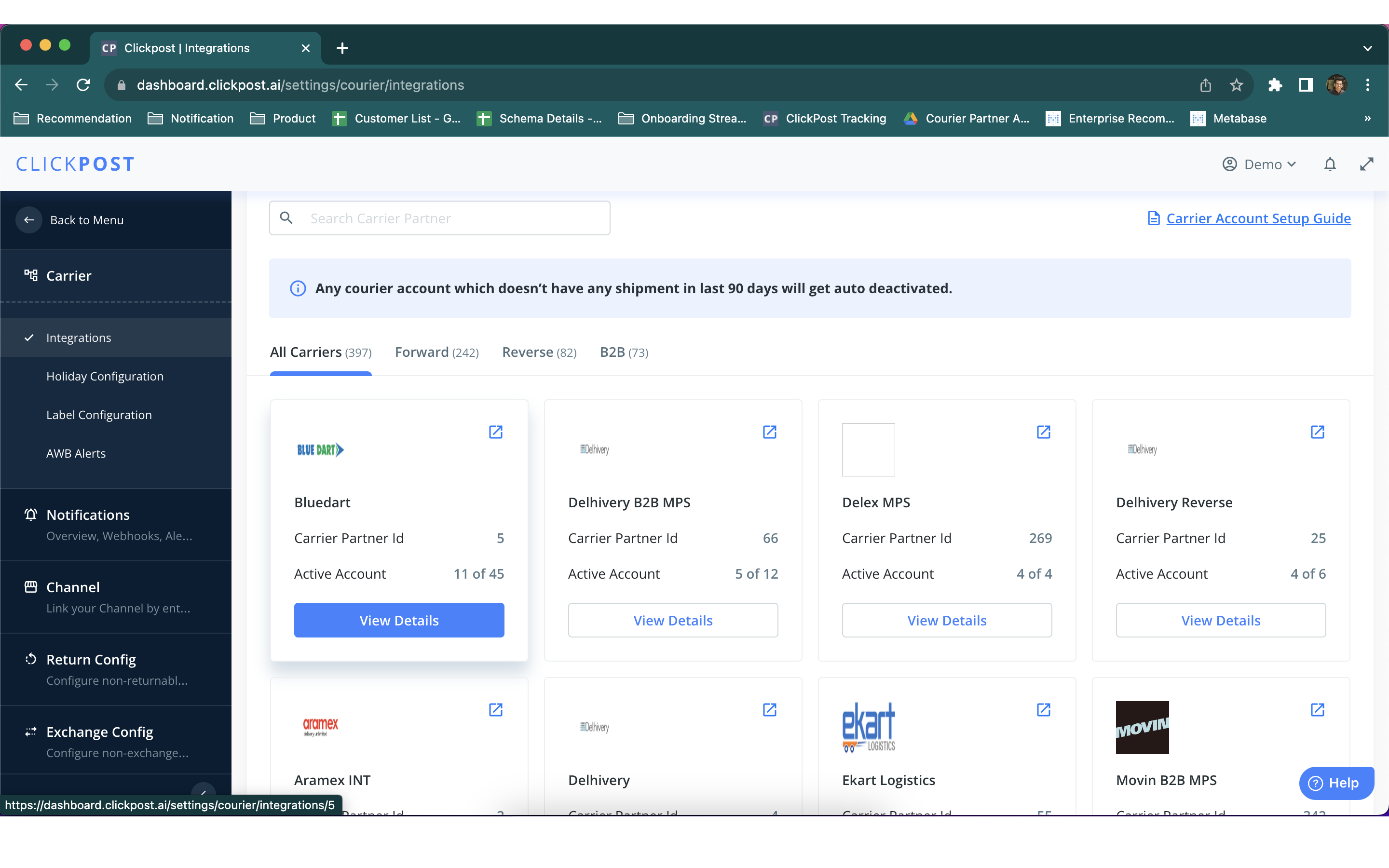The image size is (1389, 868).
Task: Expand the Exchange Config sidebar section
Action: (116, 741)
